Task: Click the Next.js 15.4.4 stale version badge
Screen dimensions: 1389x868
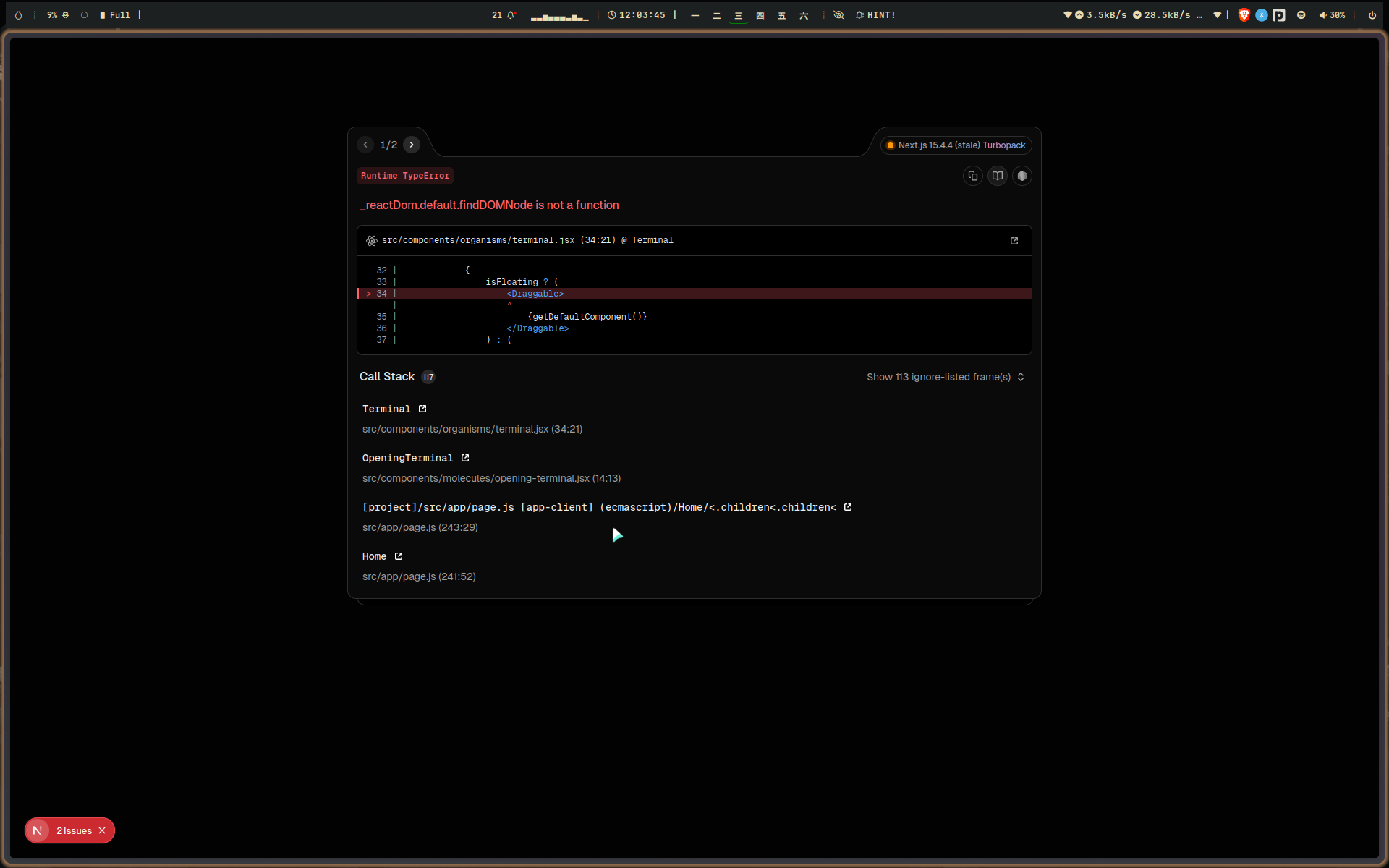Action: [x=956, y=145]
